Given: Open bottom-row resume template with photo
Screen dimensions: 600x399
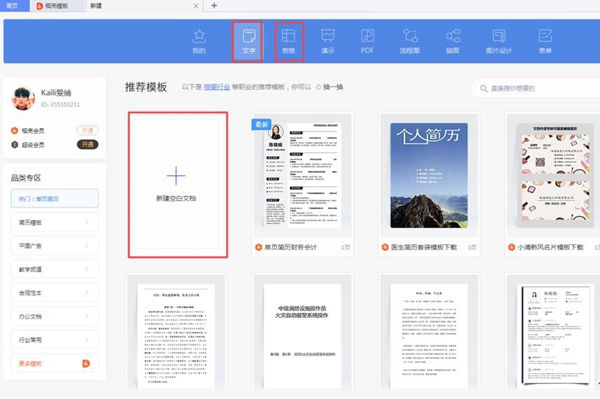Looking at the screenshot, I should click(x=553, y=332).
